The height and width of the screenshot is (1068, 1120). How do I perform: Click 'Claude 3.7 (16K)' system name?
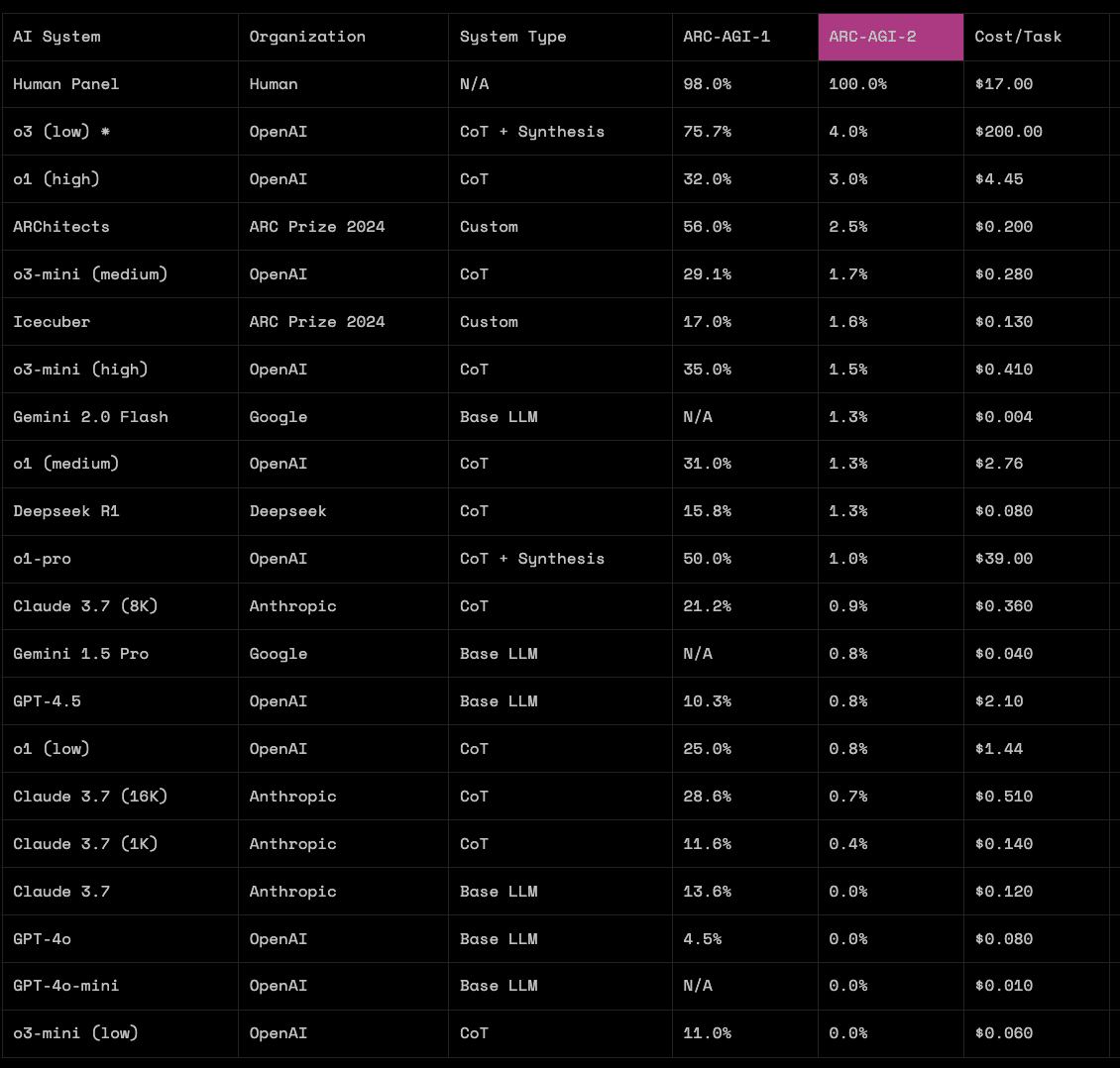pos(90,796)
